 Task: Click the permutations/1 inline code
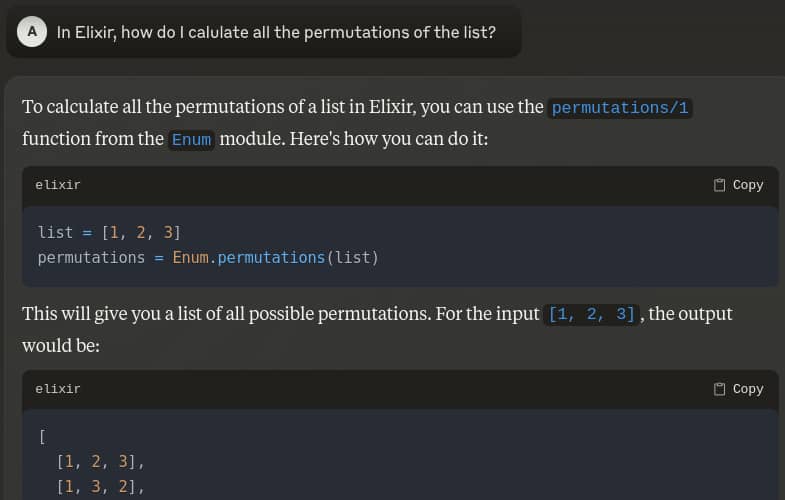click(620, 108)
